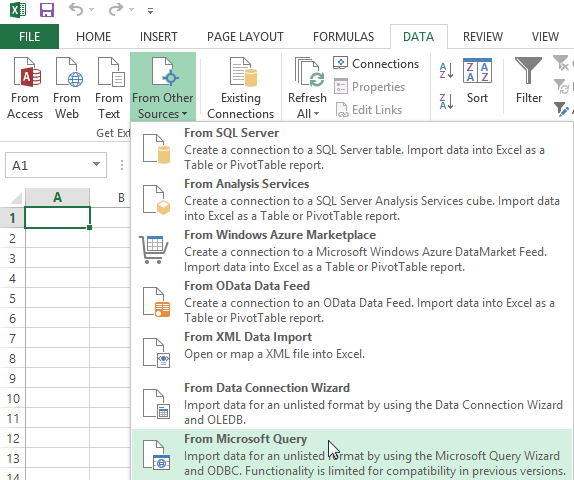Redo the last action
This screenshot has width=574, height=480.
[x=116, y=10]
